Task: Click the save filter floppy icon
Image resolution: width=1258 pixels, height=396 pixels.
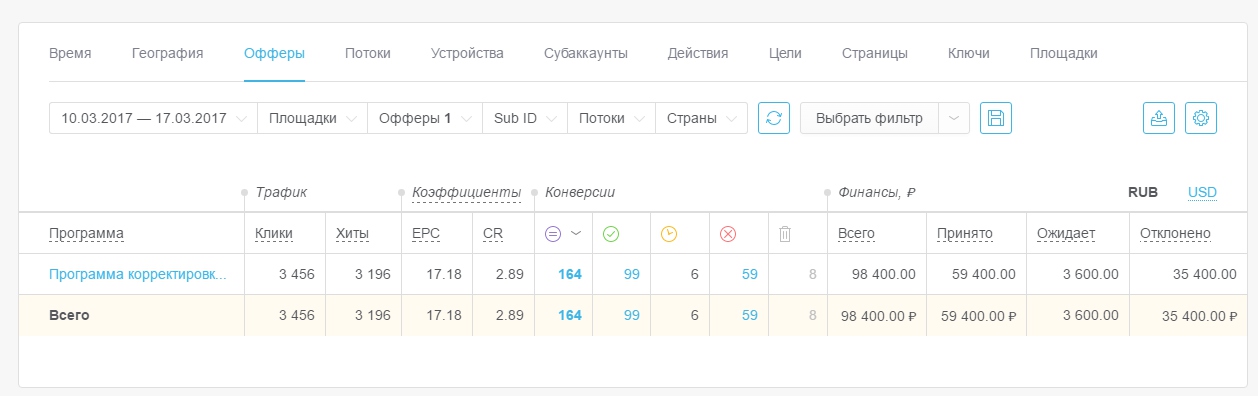Action: click(x=996, y=118)
